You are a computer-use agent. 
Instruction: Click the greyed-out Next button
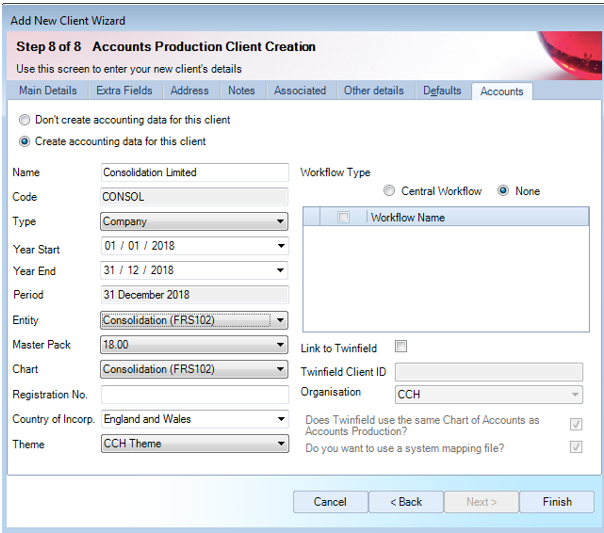[x=481, y=502]
